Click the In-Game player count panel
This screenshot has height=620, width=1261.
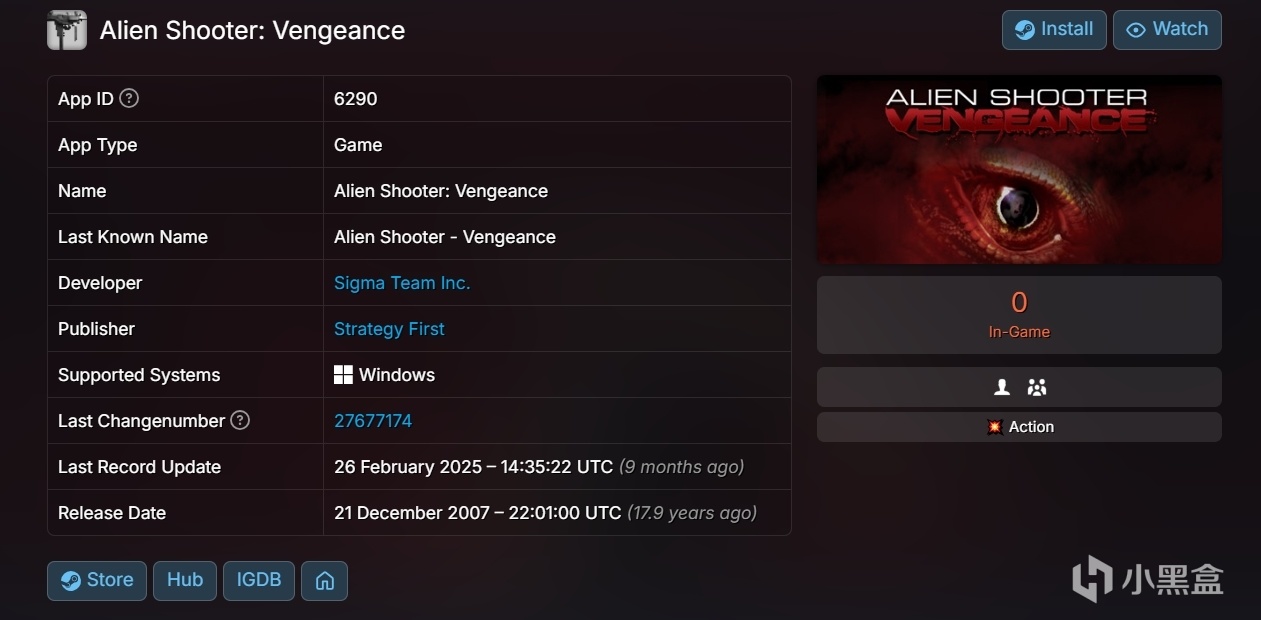tap(1019, 314)
